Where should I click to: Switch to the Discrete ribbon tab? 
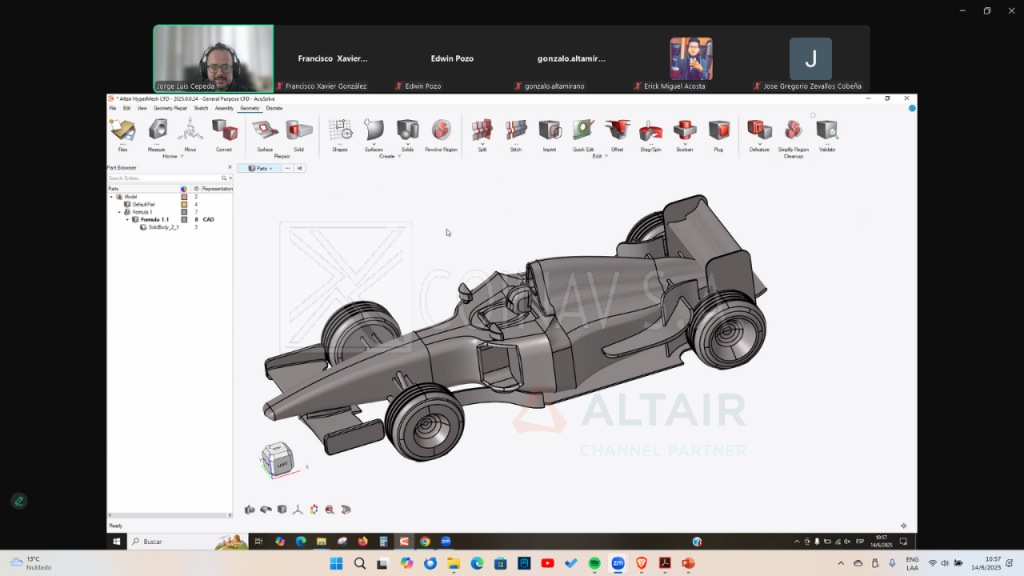point(274,108)
